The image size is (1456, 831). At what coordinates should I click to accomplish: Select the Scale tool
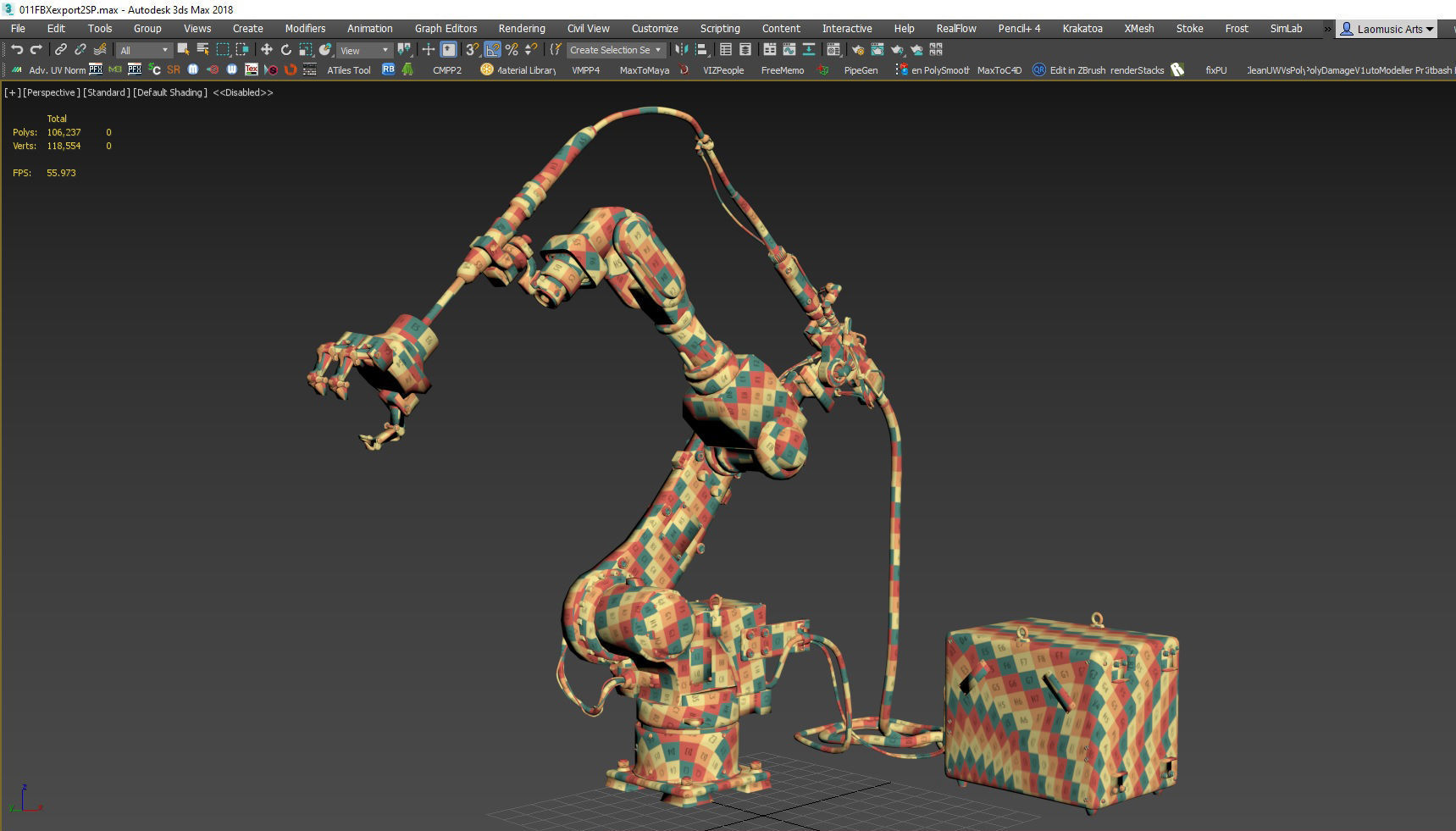click(x=306, y=50)
